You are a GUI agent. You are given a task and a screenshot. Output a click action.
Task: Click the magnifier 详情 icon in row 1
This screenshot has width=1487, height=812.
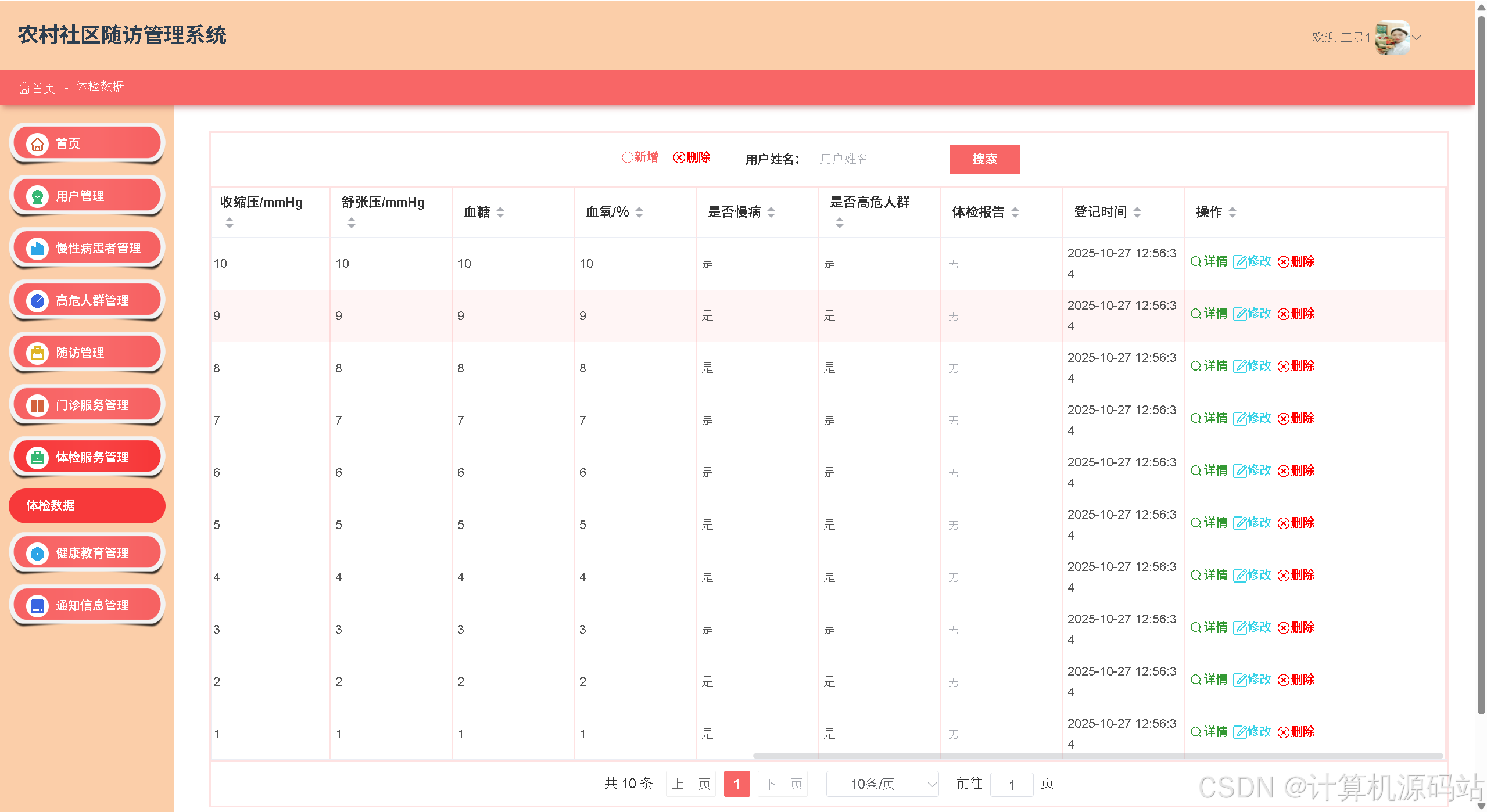1196,732
